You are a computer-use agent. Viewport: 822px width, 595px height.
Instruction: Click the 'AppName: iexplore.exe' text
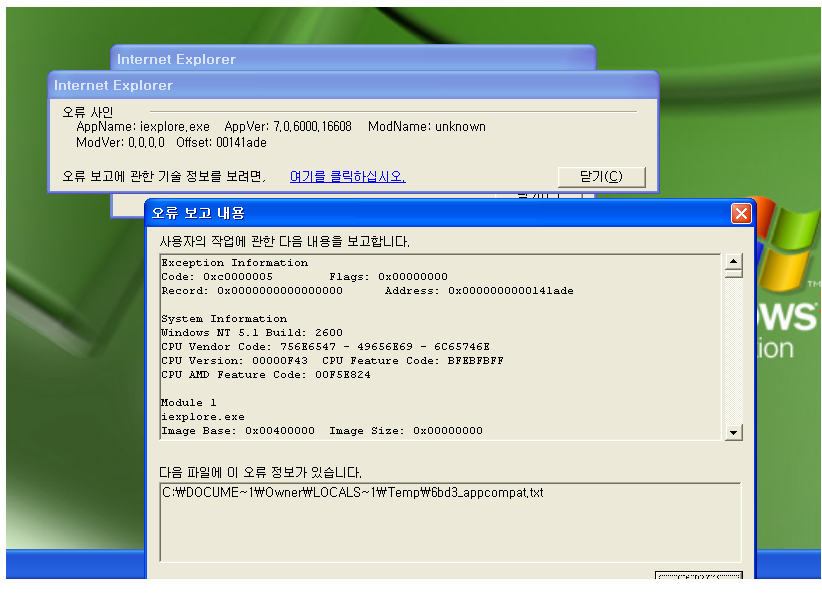pos(143,127)
